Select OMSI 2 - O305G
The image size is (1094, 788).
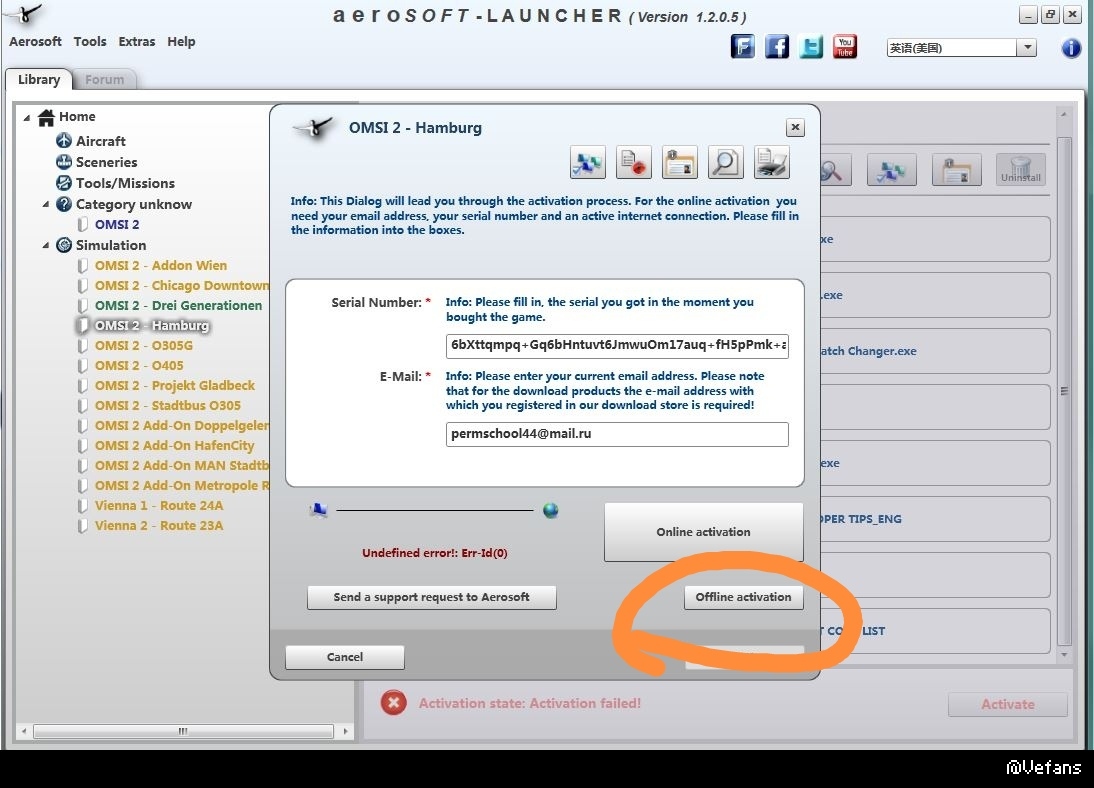(x=144, y=346)
